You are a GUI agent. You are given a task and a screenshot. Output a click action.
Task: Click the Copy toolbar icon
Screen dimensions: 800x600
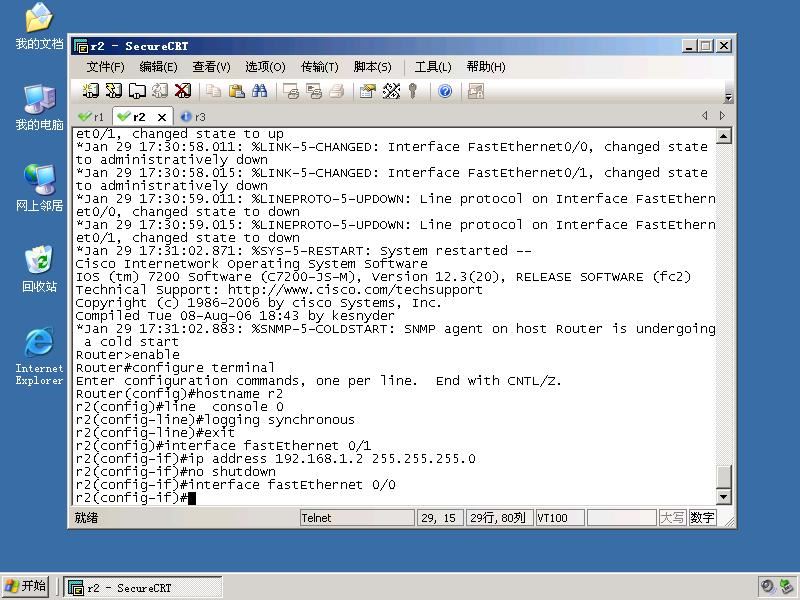(x=213, y=91)
